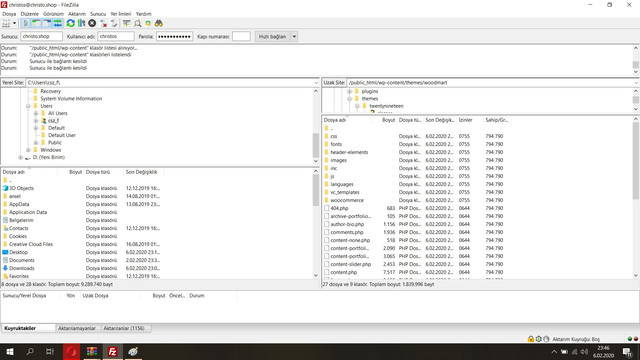
Task: Open the Aktarım menu
Action: [77, 14]
